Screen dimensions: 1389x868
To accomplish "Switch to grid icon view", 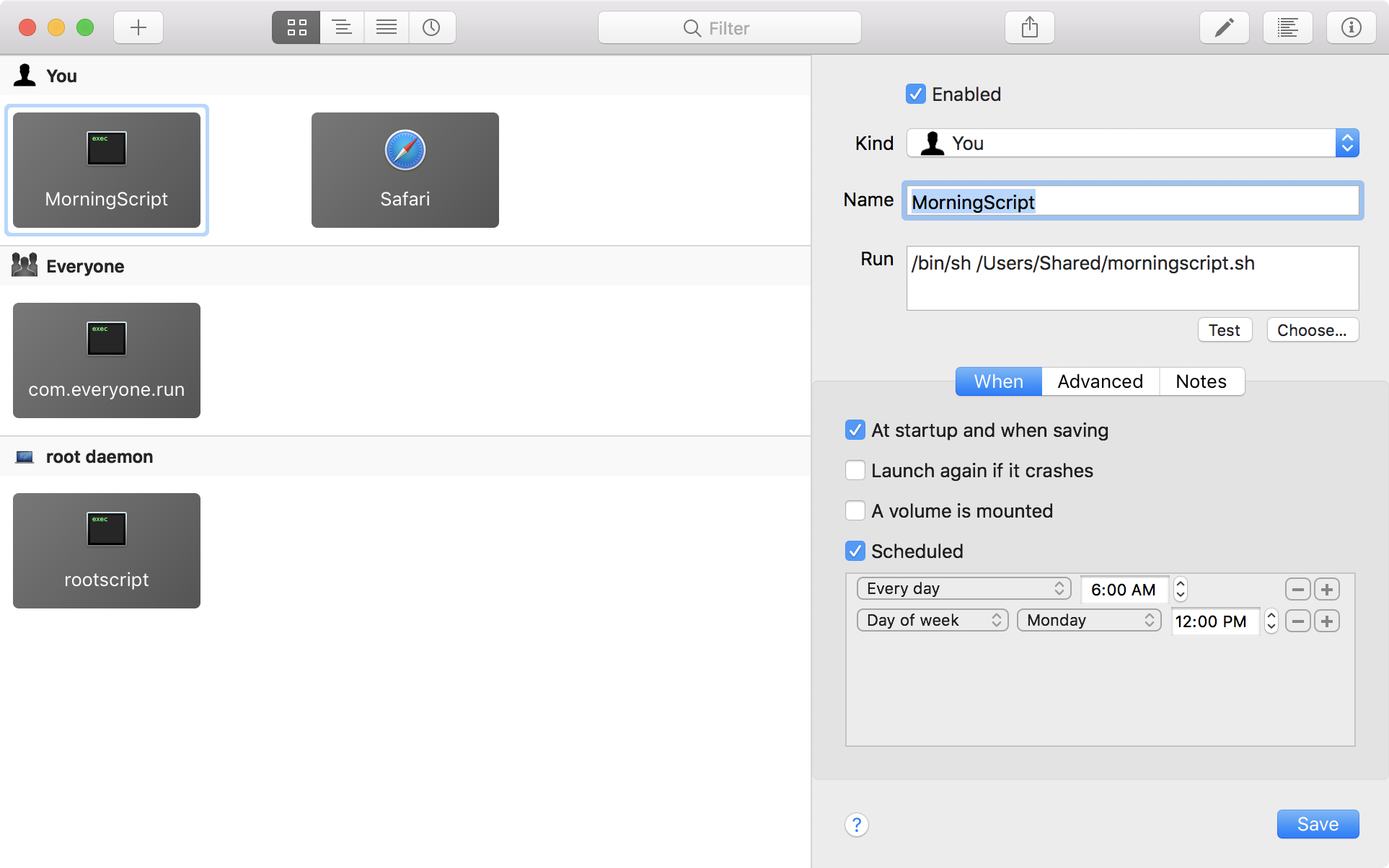I will click(296, 27).
